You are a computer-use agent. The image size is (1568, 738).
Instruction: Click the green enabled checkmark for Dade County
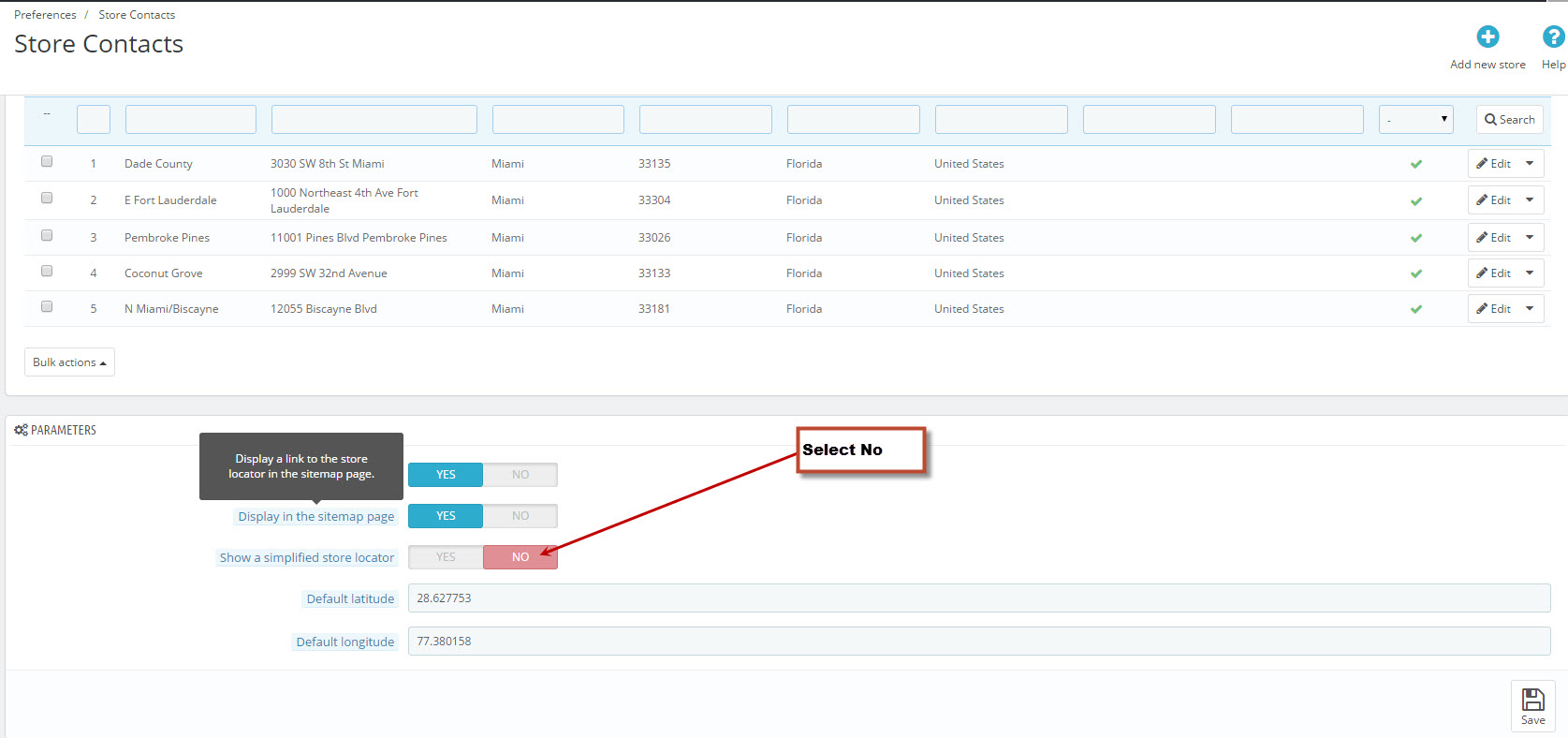coord(1415,164)
